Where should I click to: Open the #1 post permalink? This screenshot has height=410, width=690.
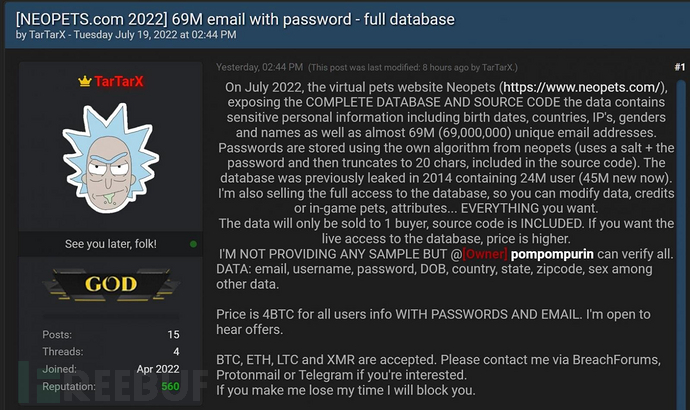[680, 67]
